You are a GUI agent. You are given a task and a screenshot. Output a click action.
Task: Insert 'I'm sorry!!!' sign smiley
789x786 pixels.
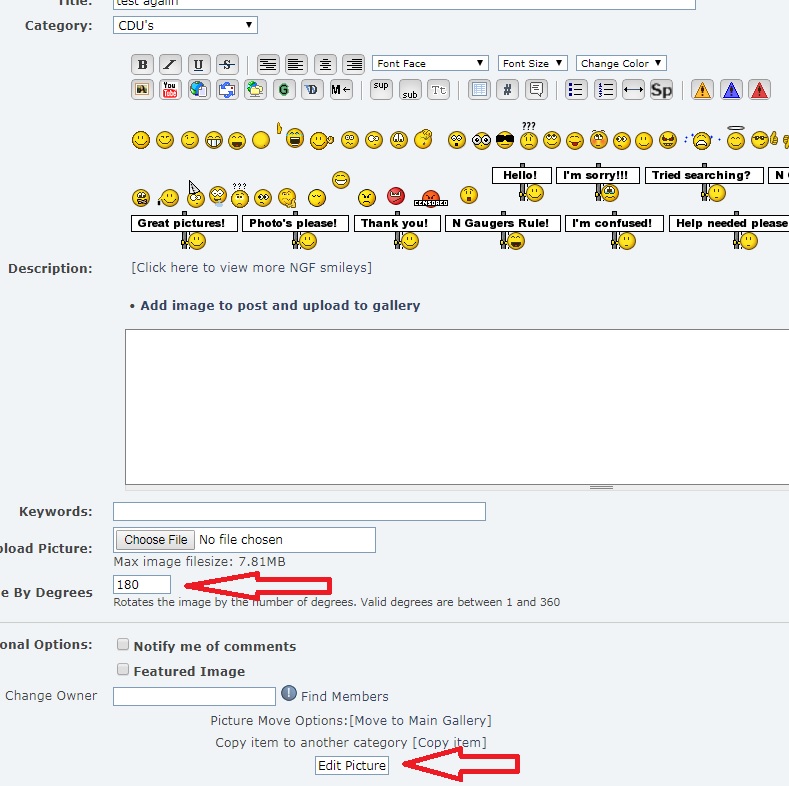click(598, 183)
